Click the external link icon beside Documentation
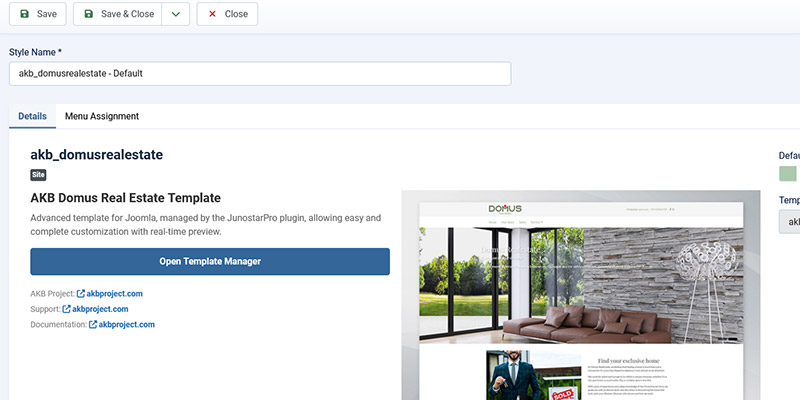Screen dimensions: 800x400 click(x=93, y=324)
